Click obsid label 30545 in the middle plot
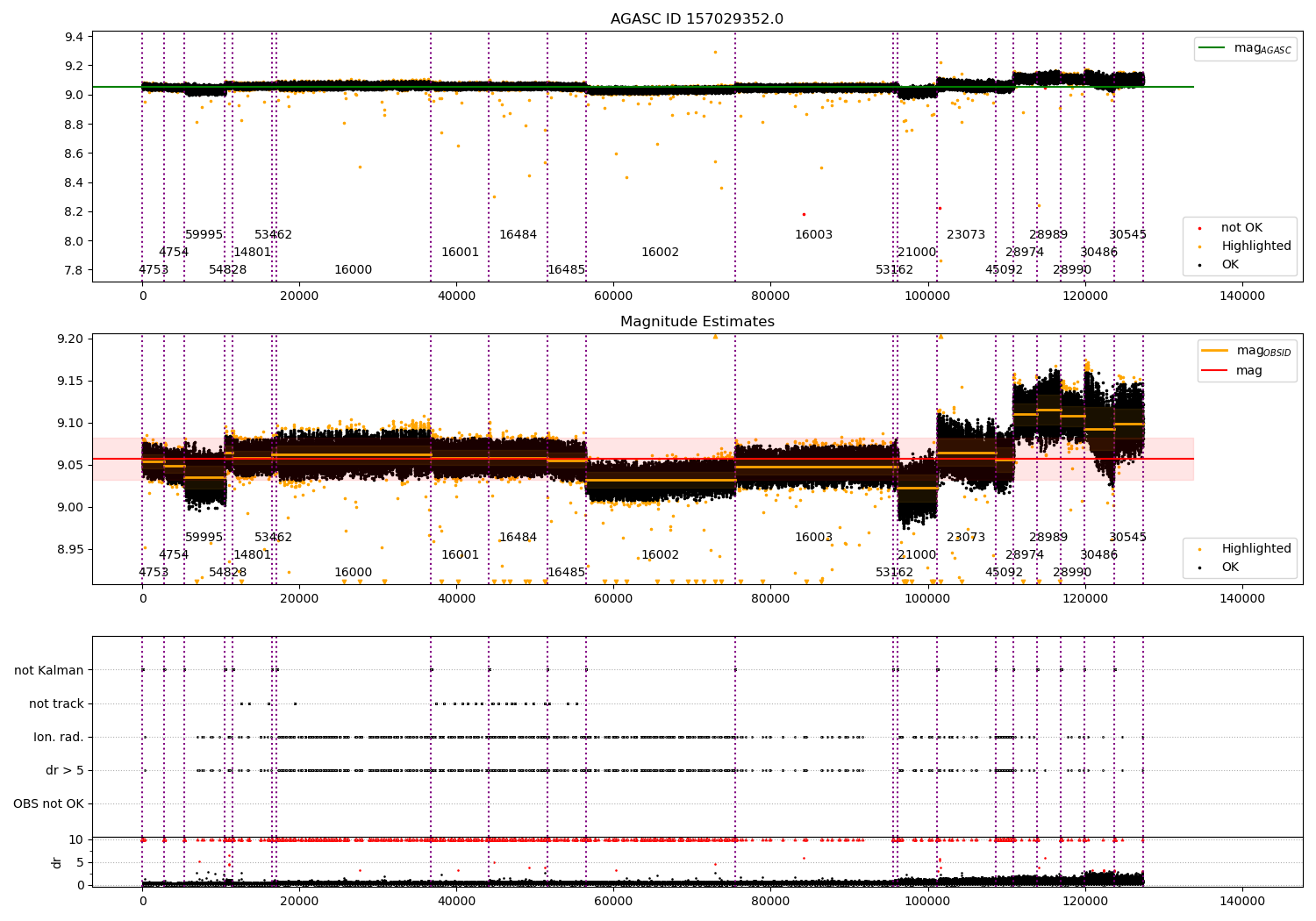This screenshot has height=921, width=1316. point(1128,538)
